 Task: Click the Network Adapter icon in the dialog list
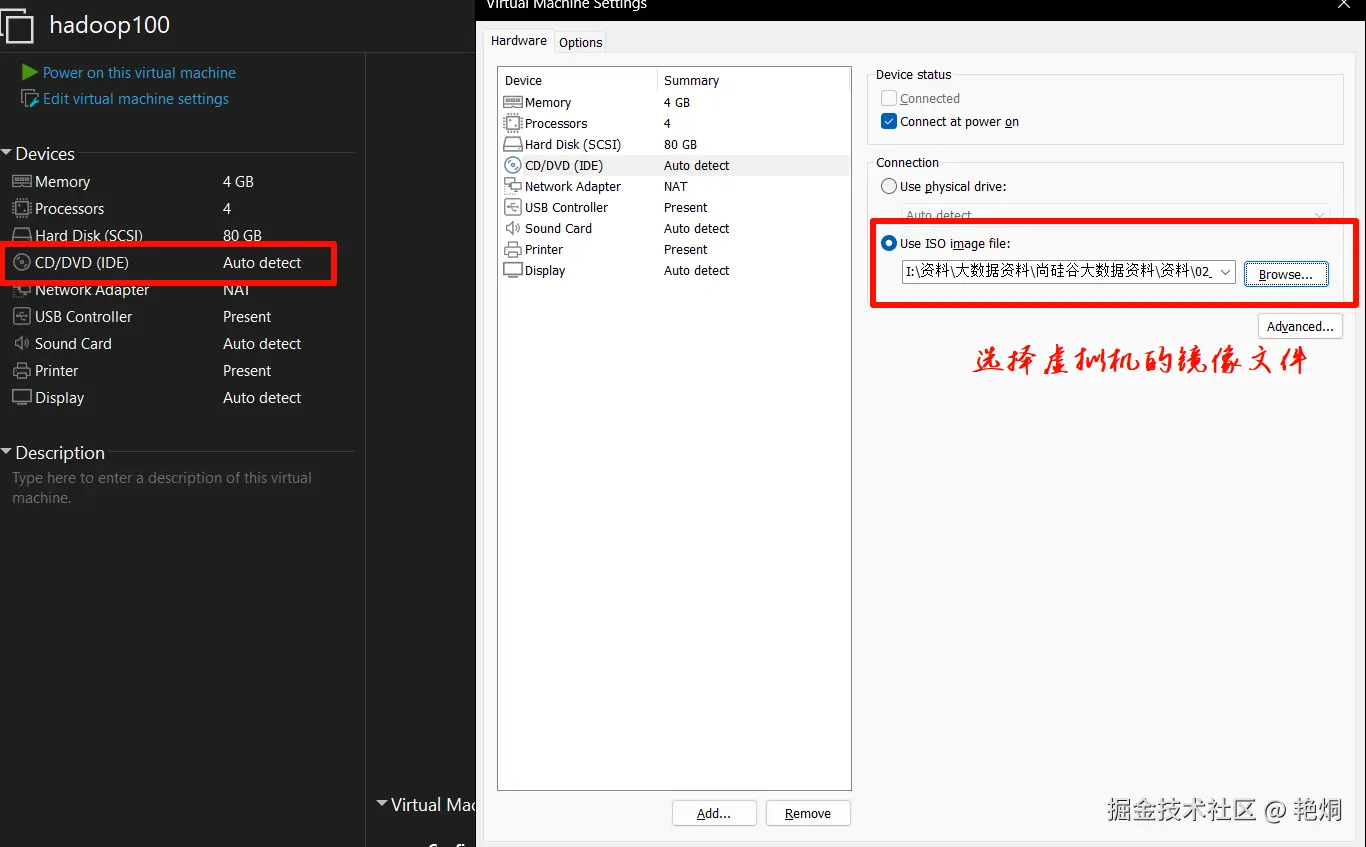(x=512, y=186)
